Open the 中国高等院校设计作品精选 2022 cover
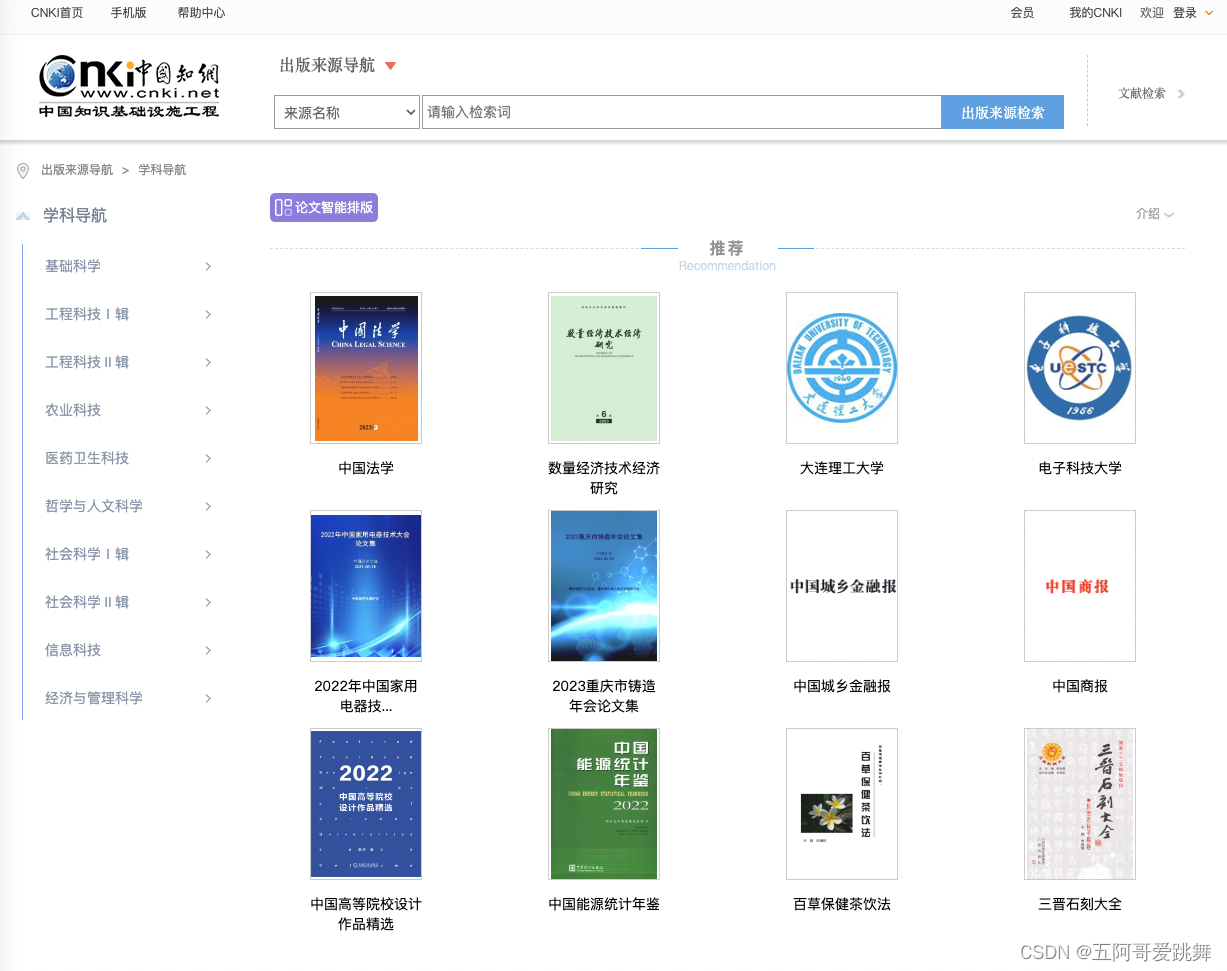Image resolution: width=1227 pixels, height=971 pixels. click(366, 804)
